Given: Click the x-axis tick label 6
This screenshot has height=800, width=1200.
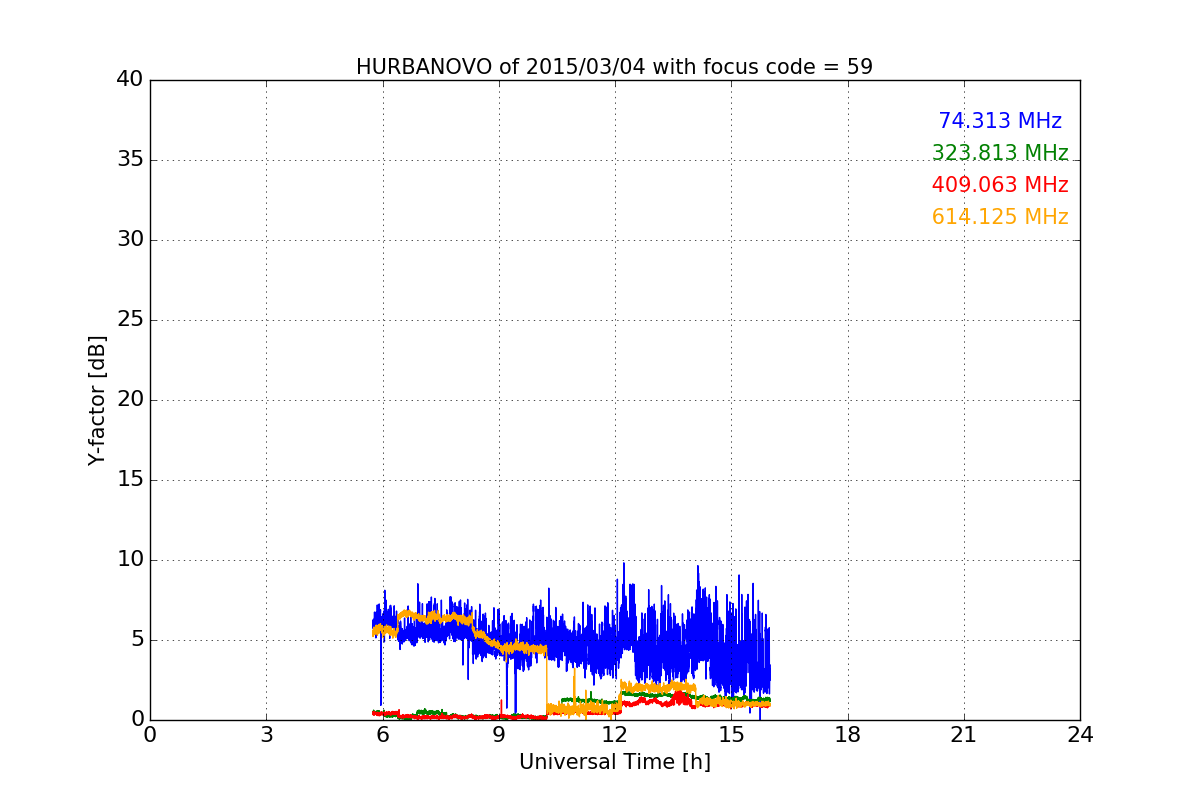Looking at the screenshot, I should pos(383,735).
